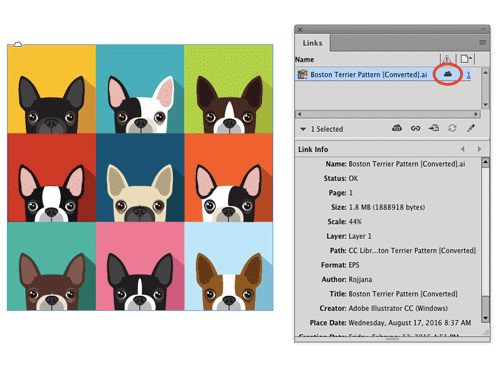This screenshot has height=365, width=500.
Task: Show next link info arrow
Action: [479, 149]
